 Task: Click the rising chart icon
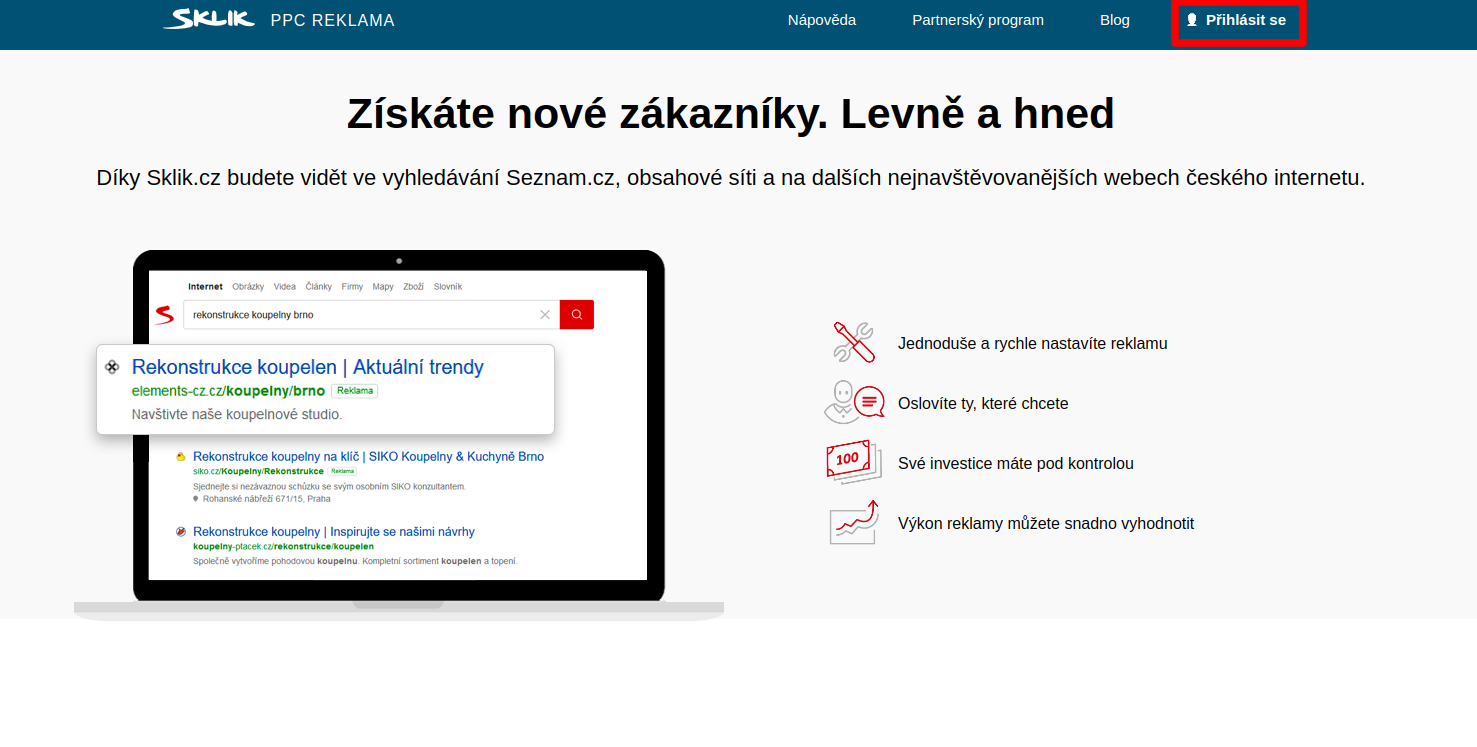tap(854, 522)
